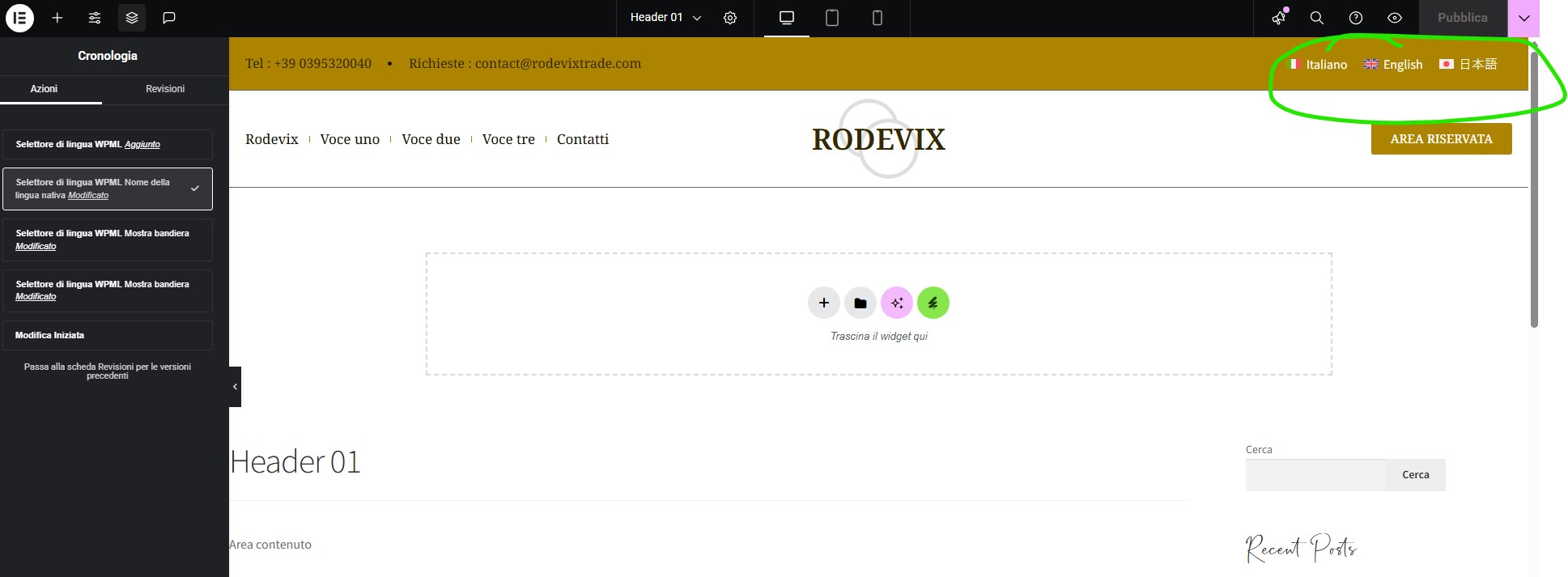Click the AREA RISERVATA button
This screenshot has width=1568, height=577.
(x=1442, y=139)
